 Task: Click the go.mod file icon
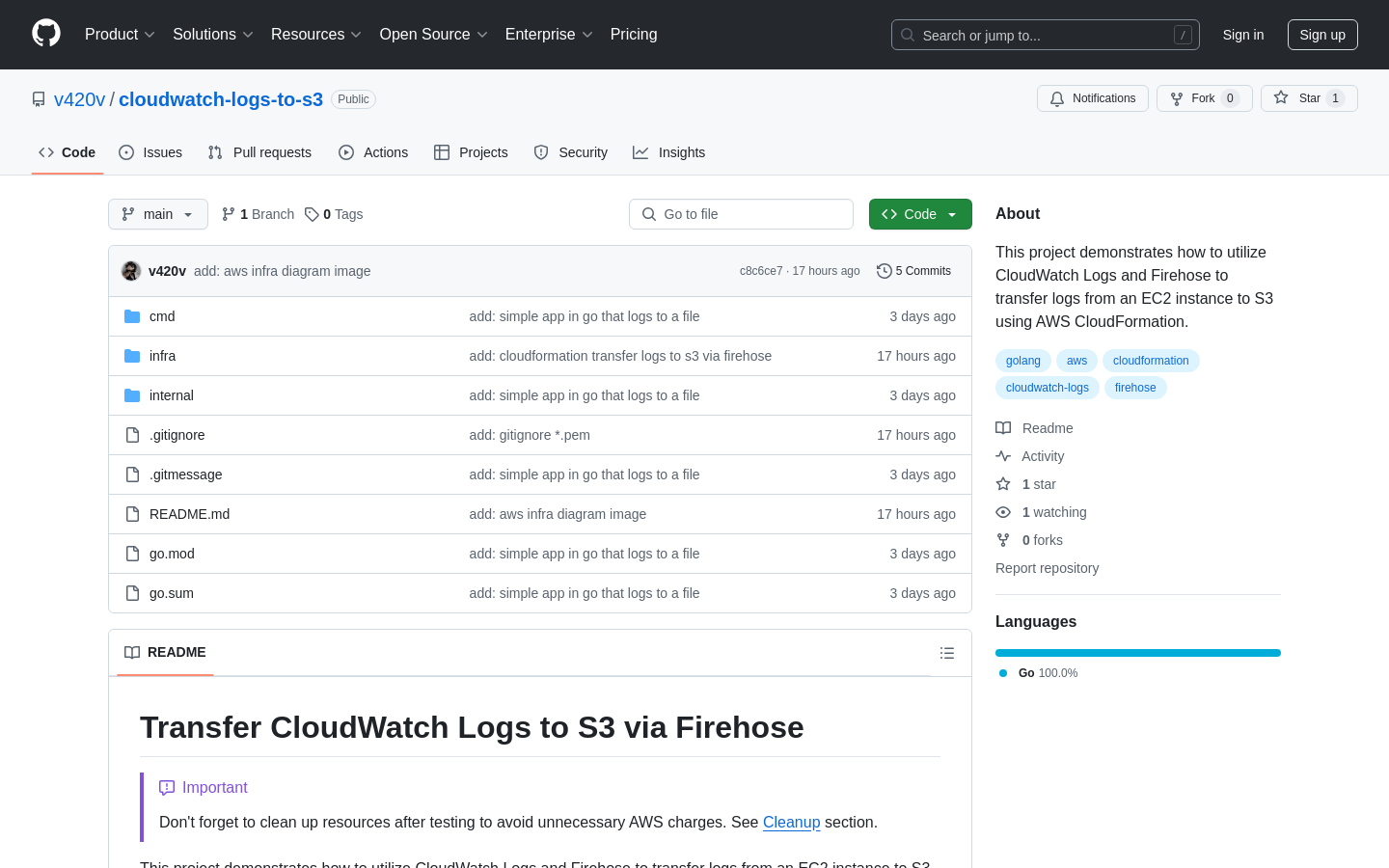[x=132, y=554]
